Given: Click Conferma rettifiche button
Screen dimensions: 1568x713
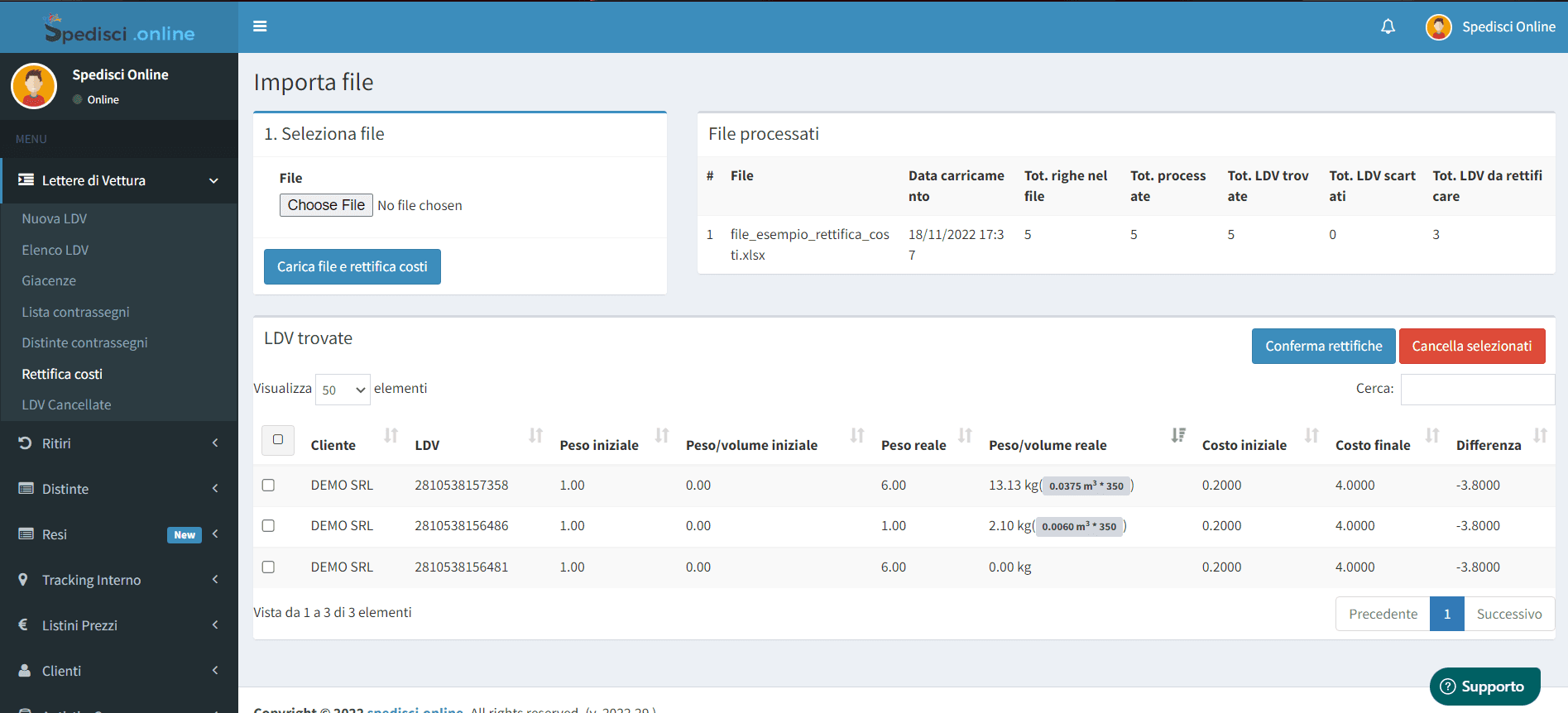Looking at the screenshot, I should pyautogui.click(x=1323, y=347).
